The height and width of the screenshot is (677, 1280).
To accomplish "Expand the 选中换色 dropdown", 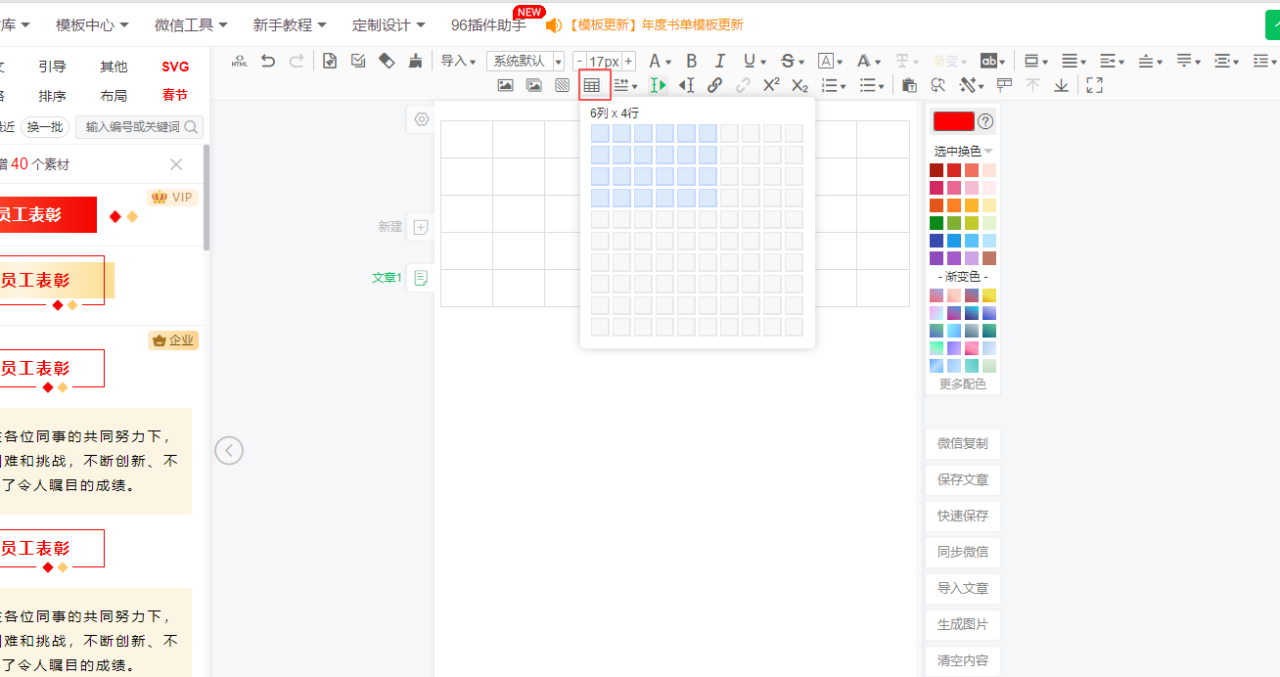I will [x=963, y=151].
